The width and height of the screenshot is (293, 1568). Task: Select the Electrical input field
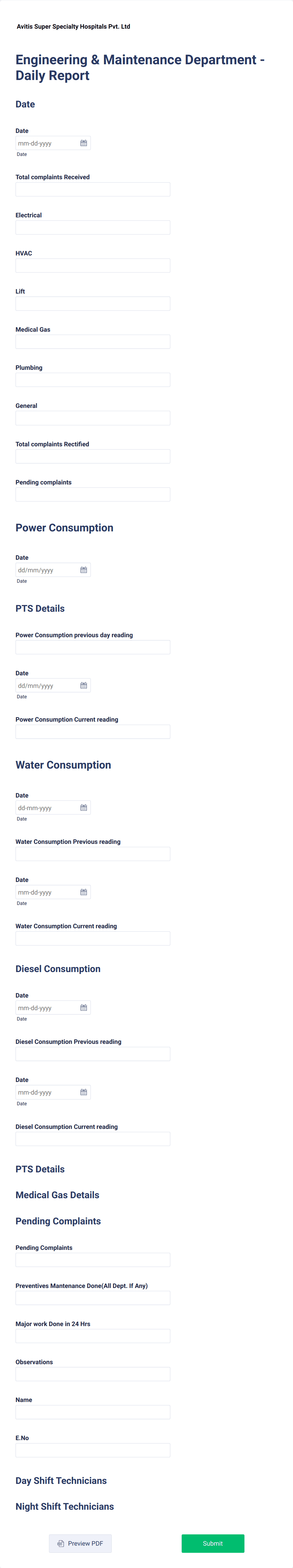click(x=92, y=227)
